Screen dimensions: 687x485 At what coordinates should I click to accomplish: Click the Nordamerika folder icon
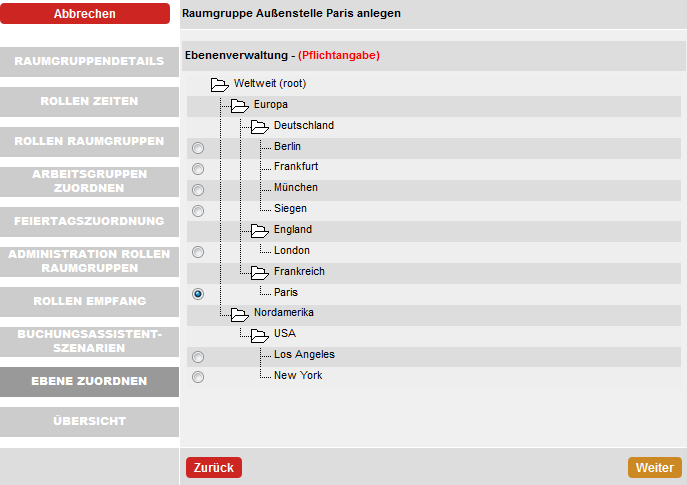(240, 314)
